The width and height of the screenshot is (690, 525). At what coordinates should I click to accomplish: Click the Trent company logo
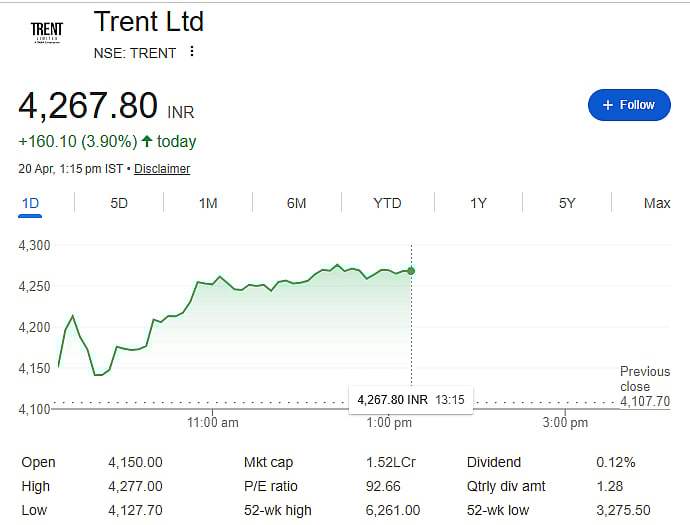tap(46, 32)
